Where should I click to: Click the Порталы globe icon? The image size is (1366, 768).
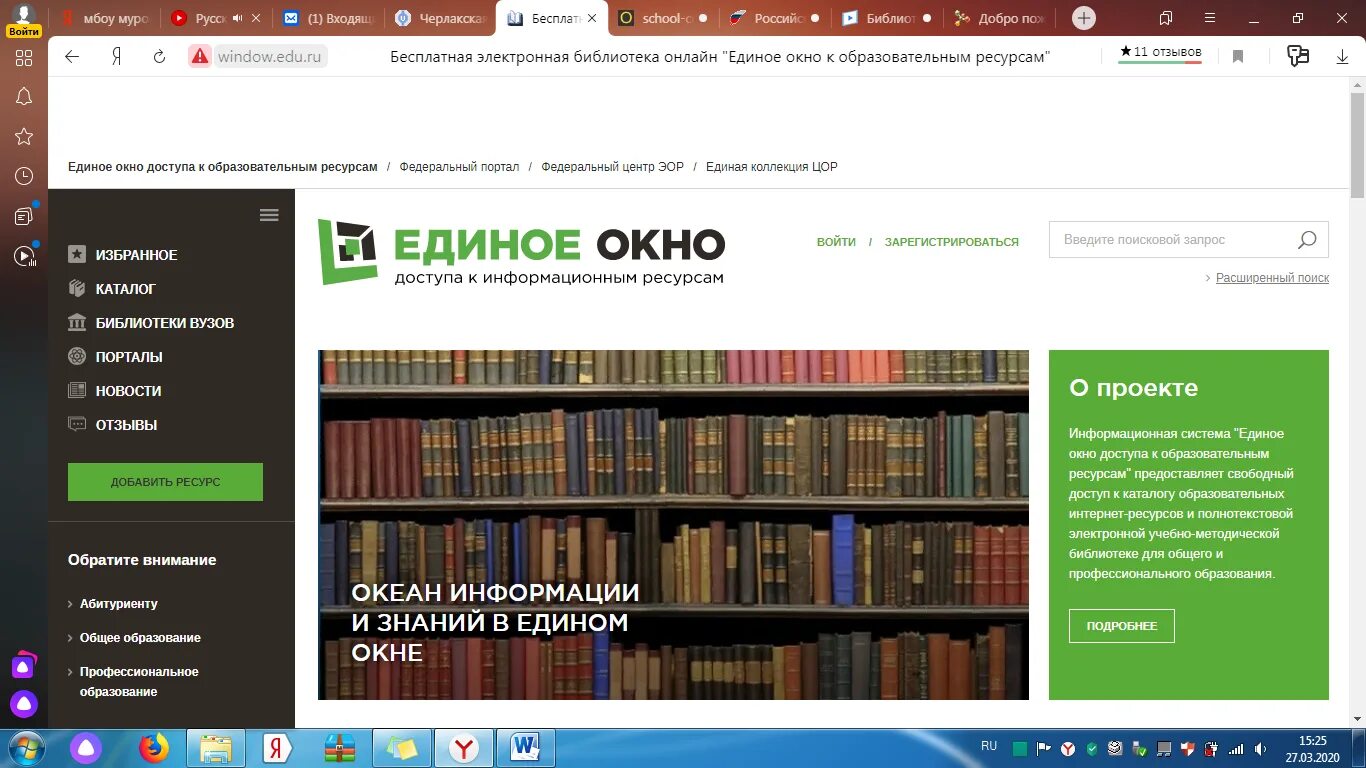pyautogui.click(x=77, y=357)
